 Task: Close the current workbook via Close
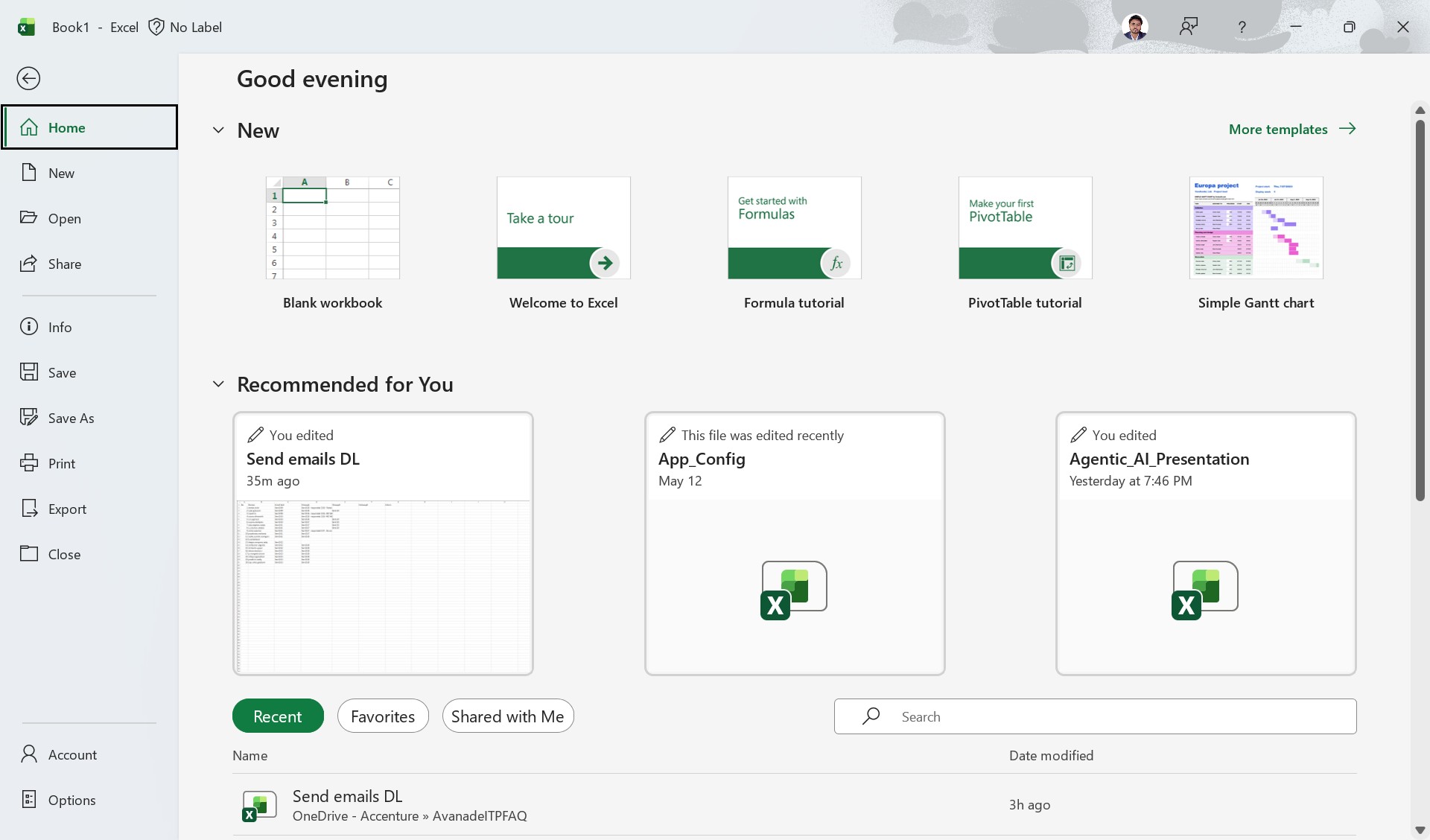(89, 554)
